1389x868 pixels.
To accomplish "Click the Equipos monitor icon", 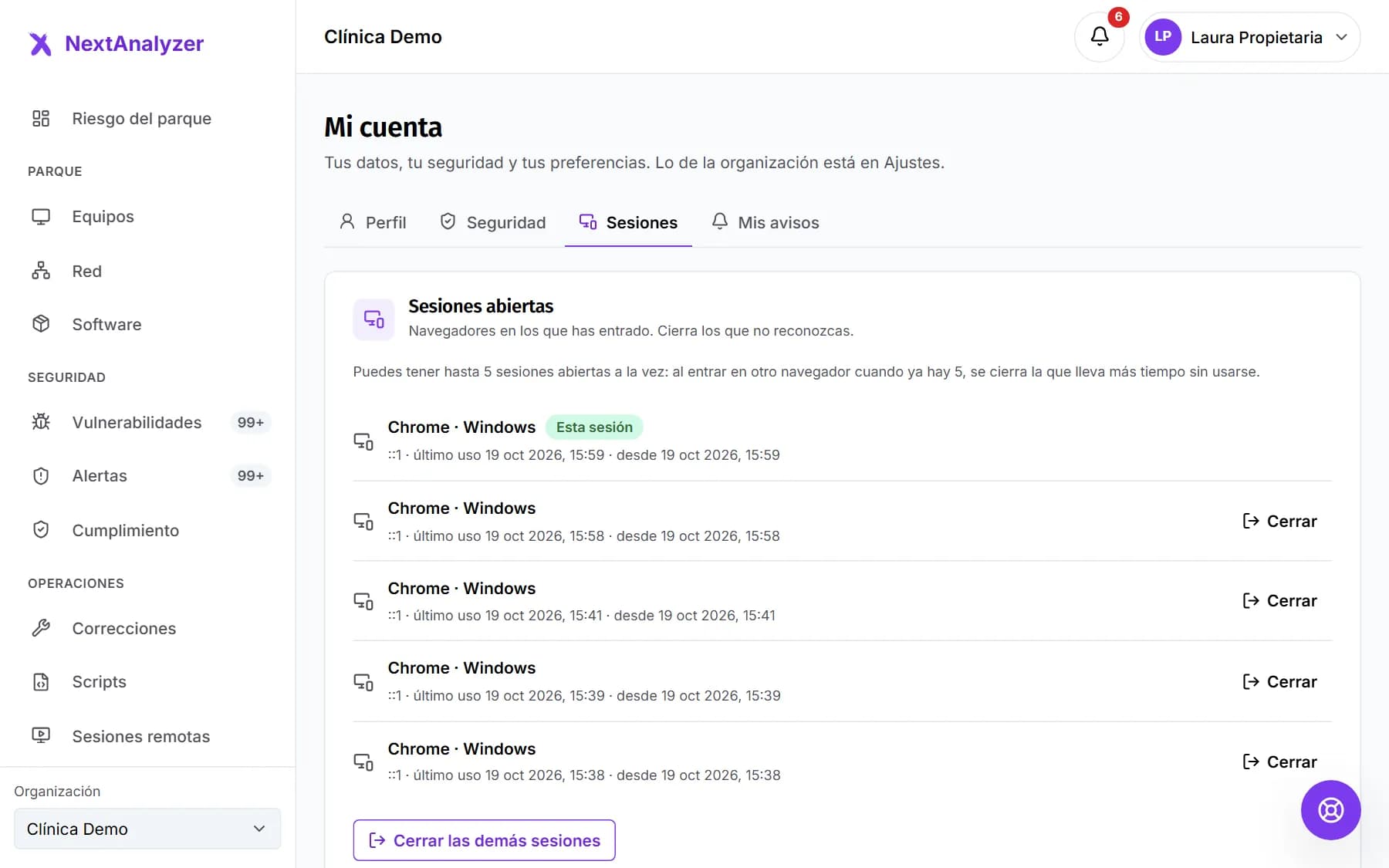I will click(x=41, y=217).
